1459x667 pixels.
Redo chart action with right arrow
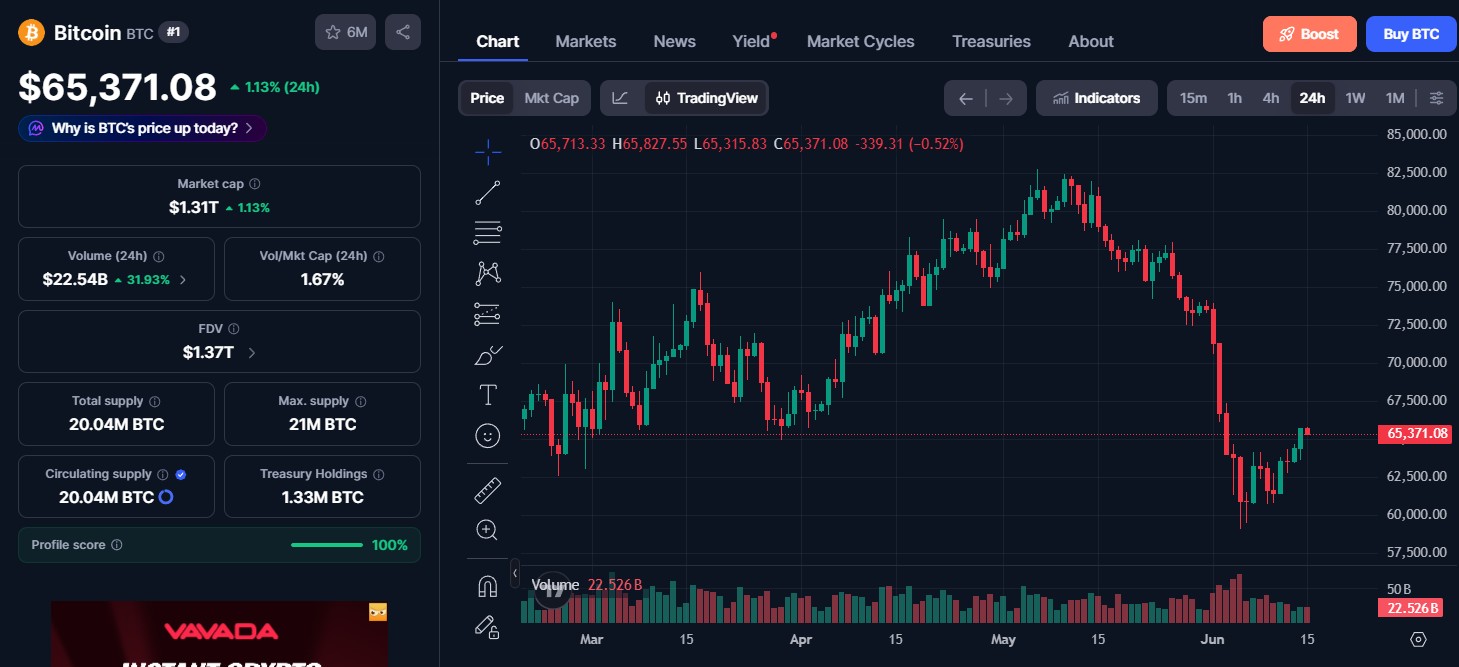pyautogui.click(x=1006, y=98)
